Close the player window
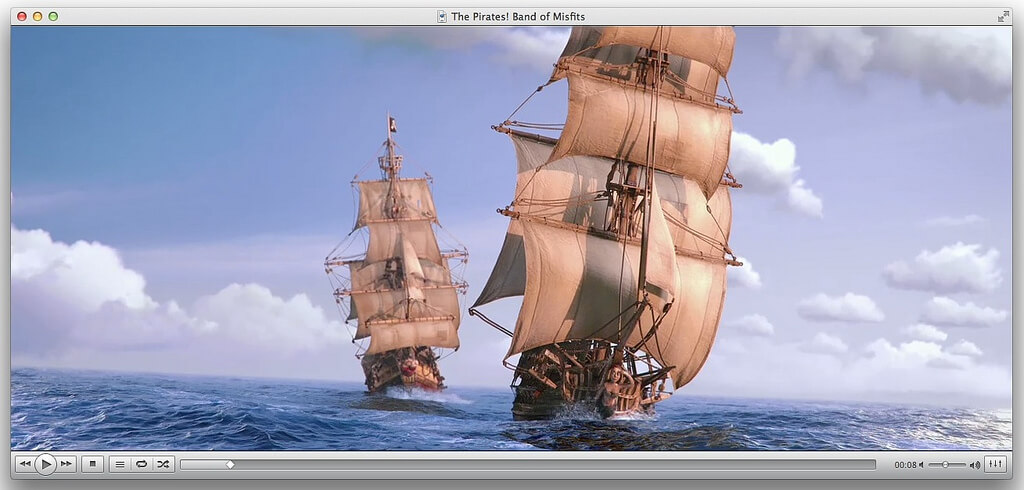This screenshot has width=1024, height=490. click(22, 16)
